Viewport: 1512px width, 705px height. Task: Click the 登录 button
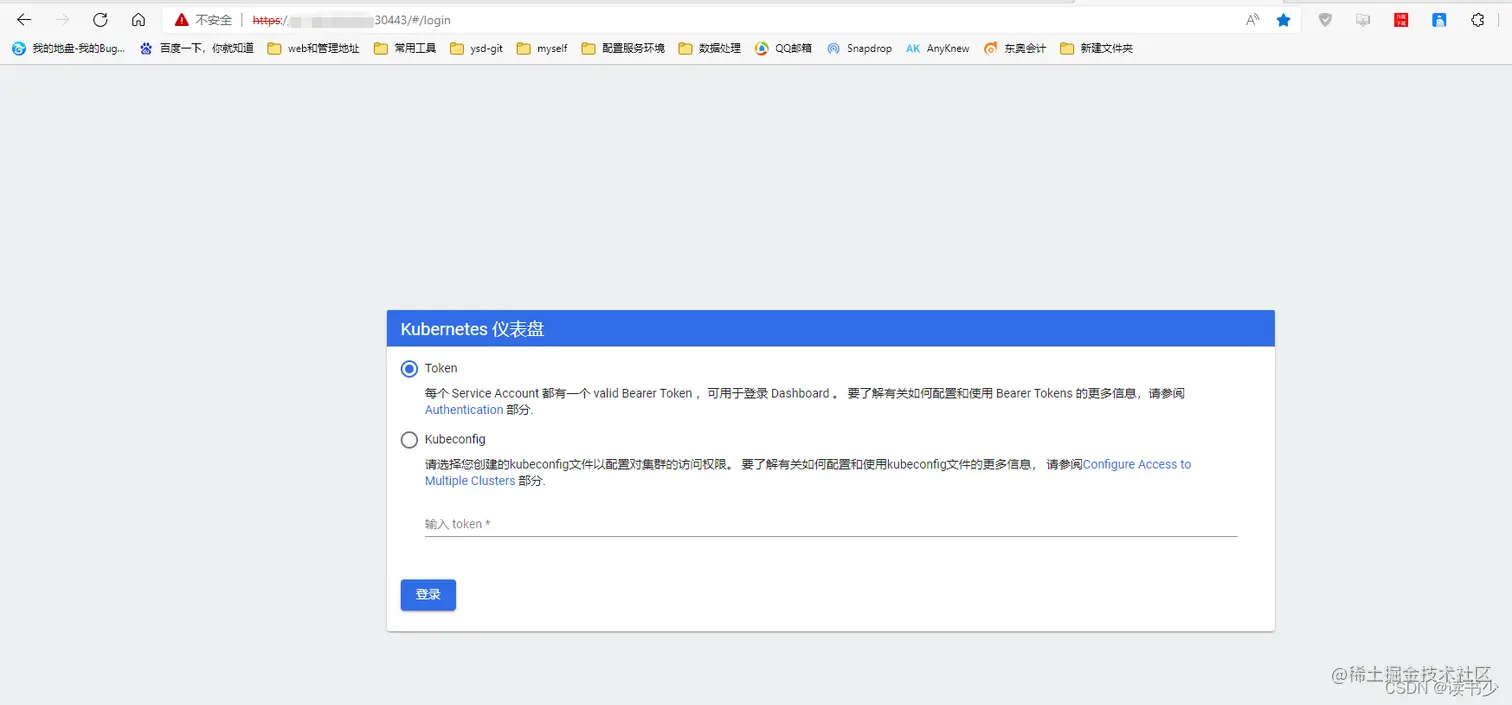[428, 594]
